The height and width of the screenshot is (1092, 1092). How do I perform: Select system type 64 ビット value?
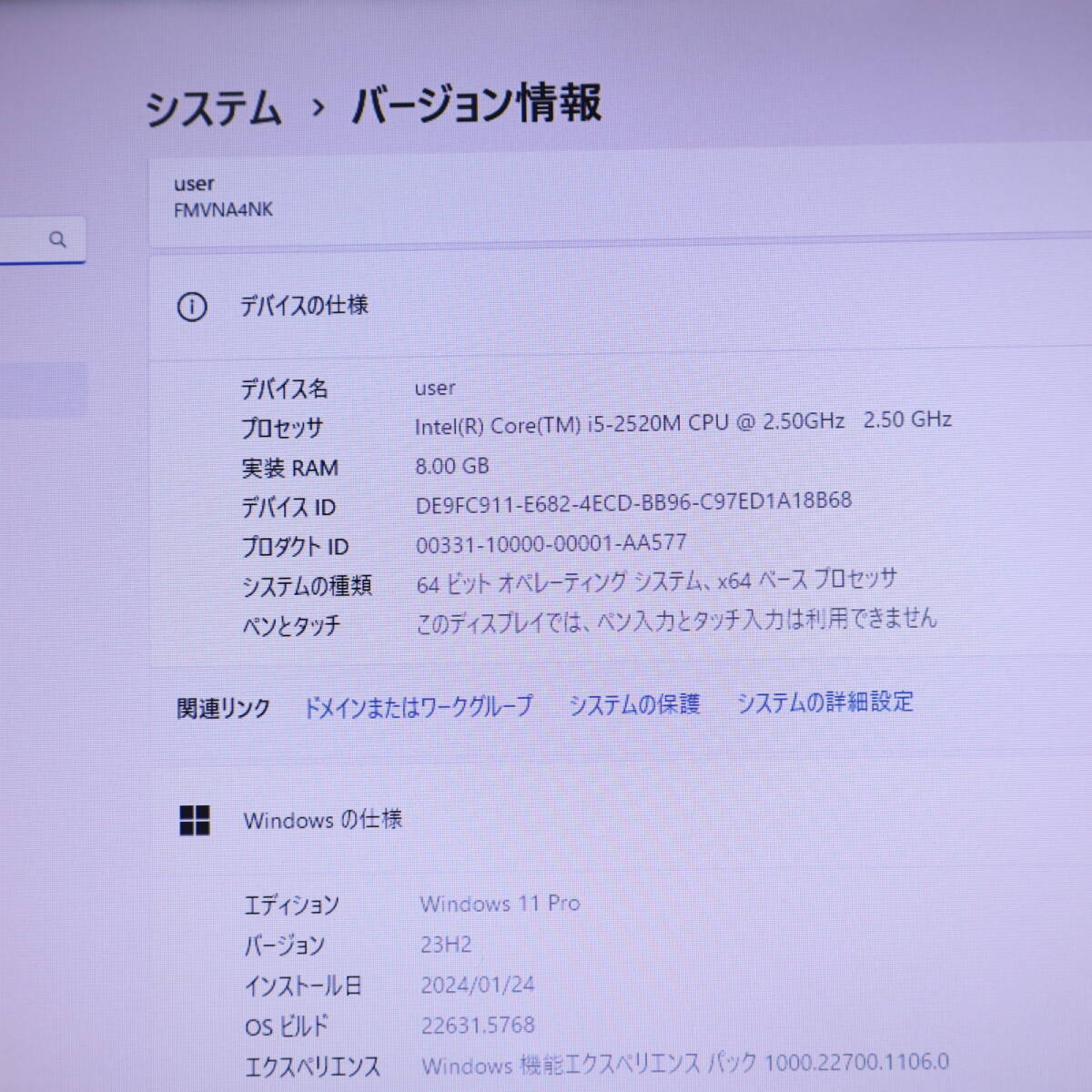[x=656, y=581]
